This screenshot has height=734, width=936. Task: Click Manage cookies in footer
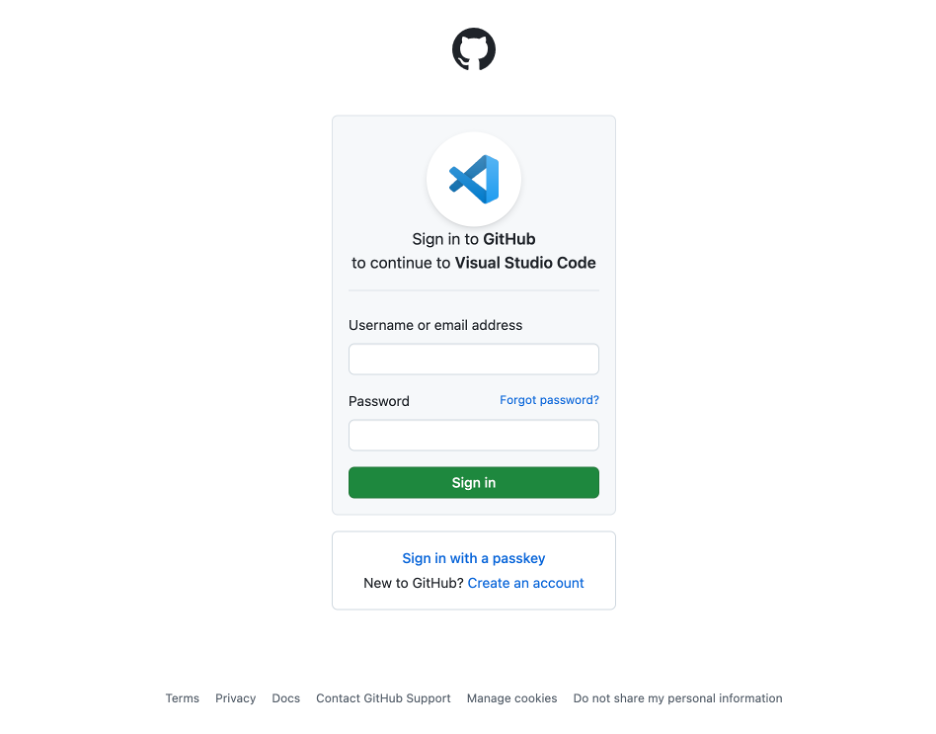[x=512, y=698]
